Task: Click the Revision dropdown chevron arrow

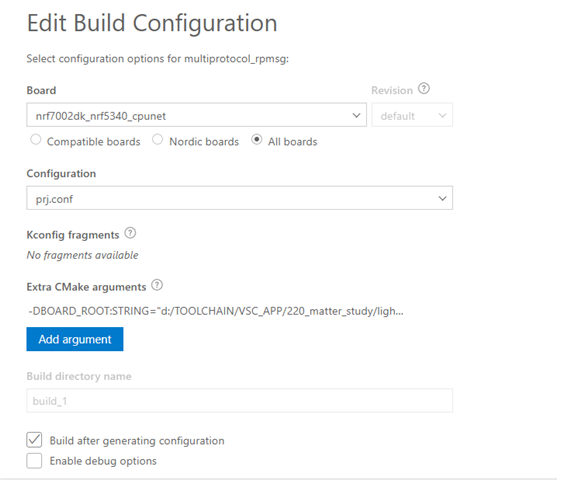Action: tap(442, 115)
